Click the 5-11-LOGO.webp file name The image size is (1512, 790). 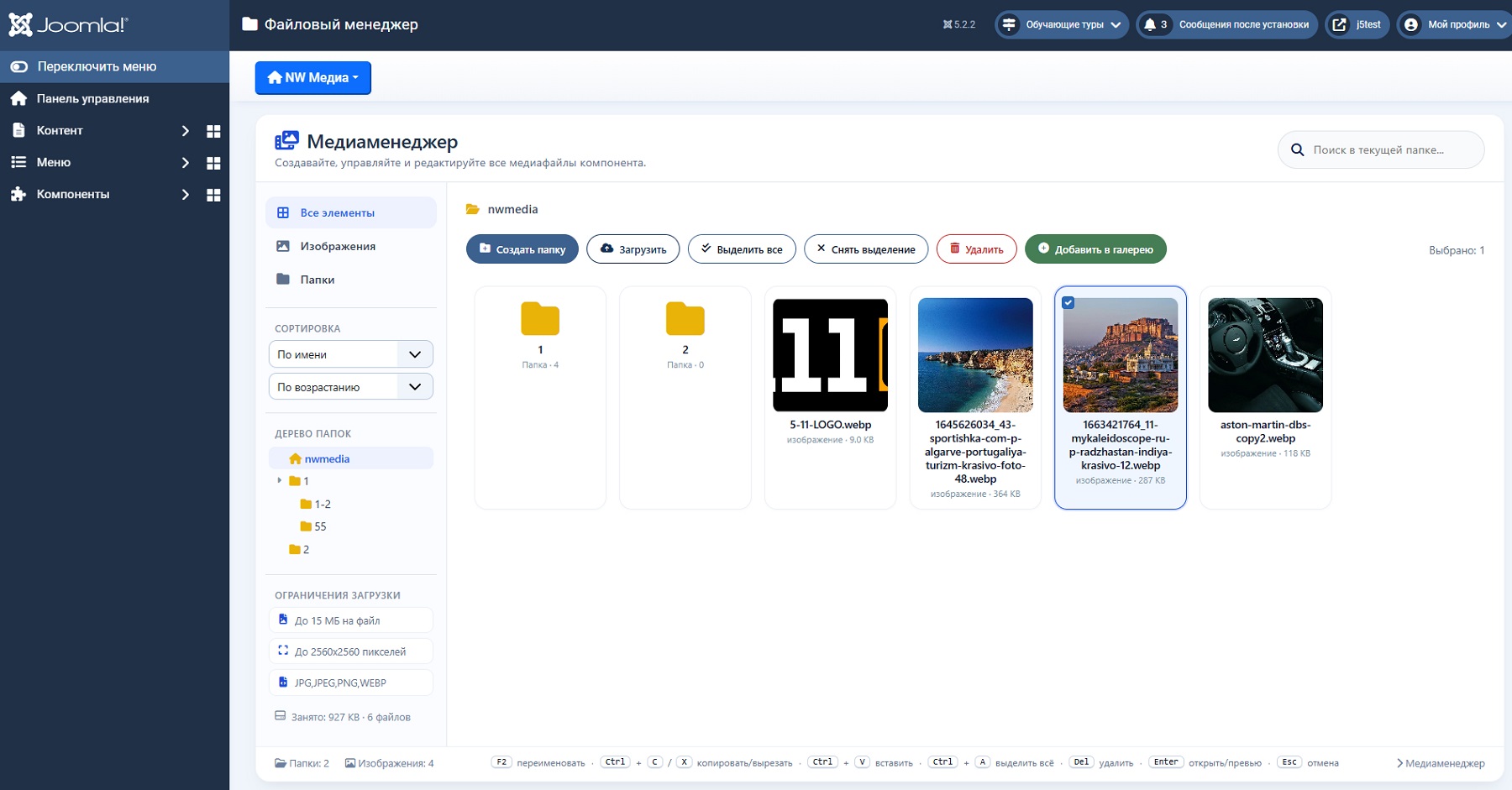pos(830,425)
